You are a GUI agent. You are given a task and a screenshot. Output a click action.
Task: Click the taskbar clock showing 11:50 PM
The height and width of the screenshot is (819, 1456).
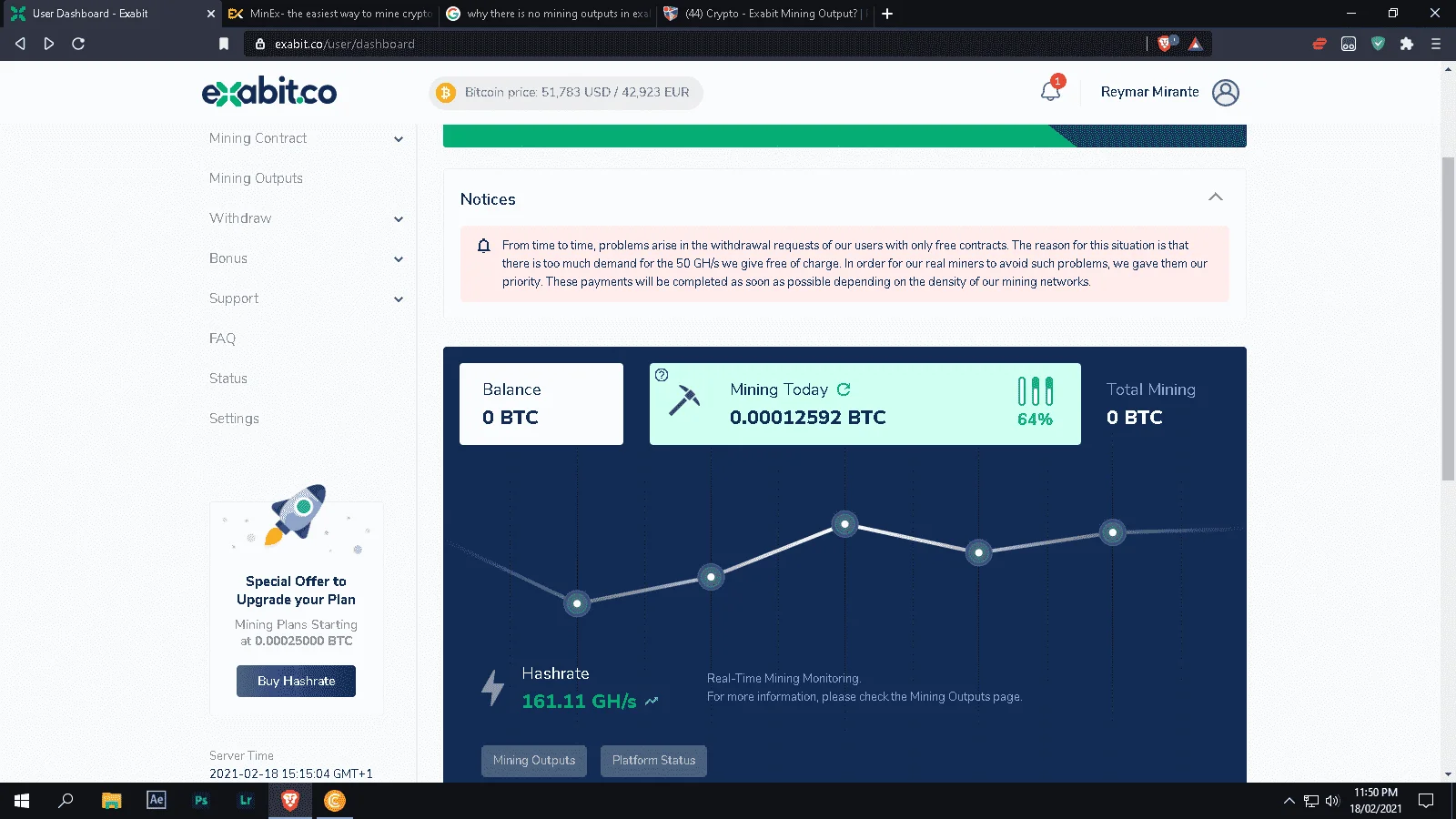tap(1376, 801)
